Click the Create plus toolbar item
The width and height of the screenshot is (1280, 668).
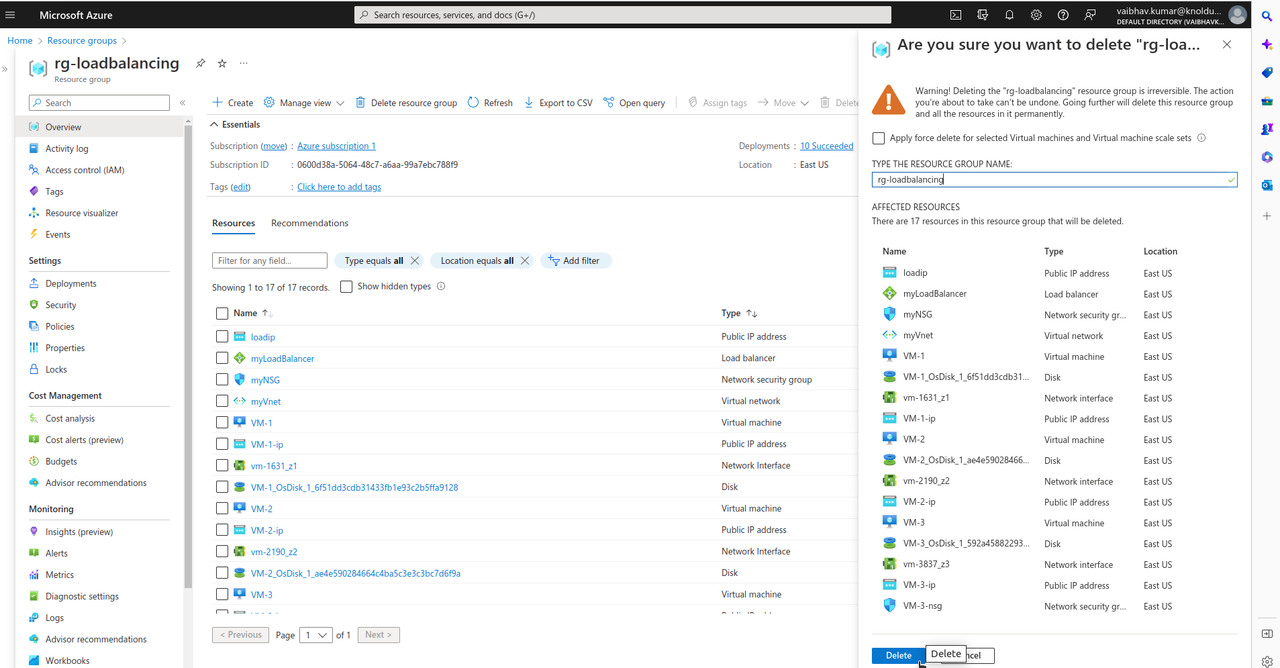tap(232, 103)
